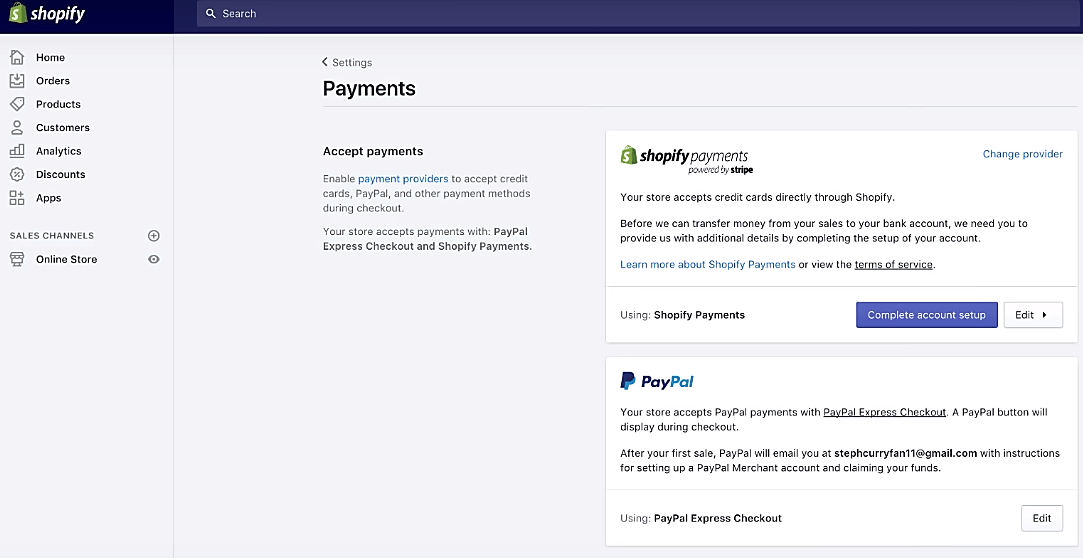Click the SALES CHANNELS heading

coord(52,235)
